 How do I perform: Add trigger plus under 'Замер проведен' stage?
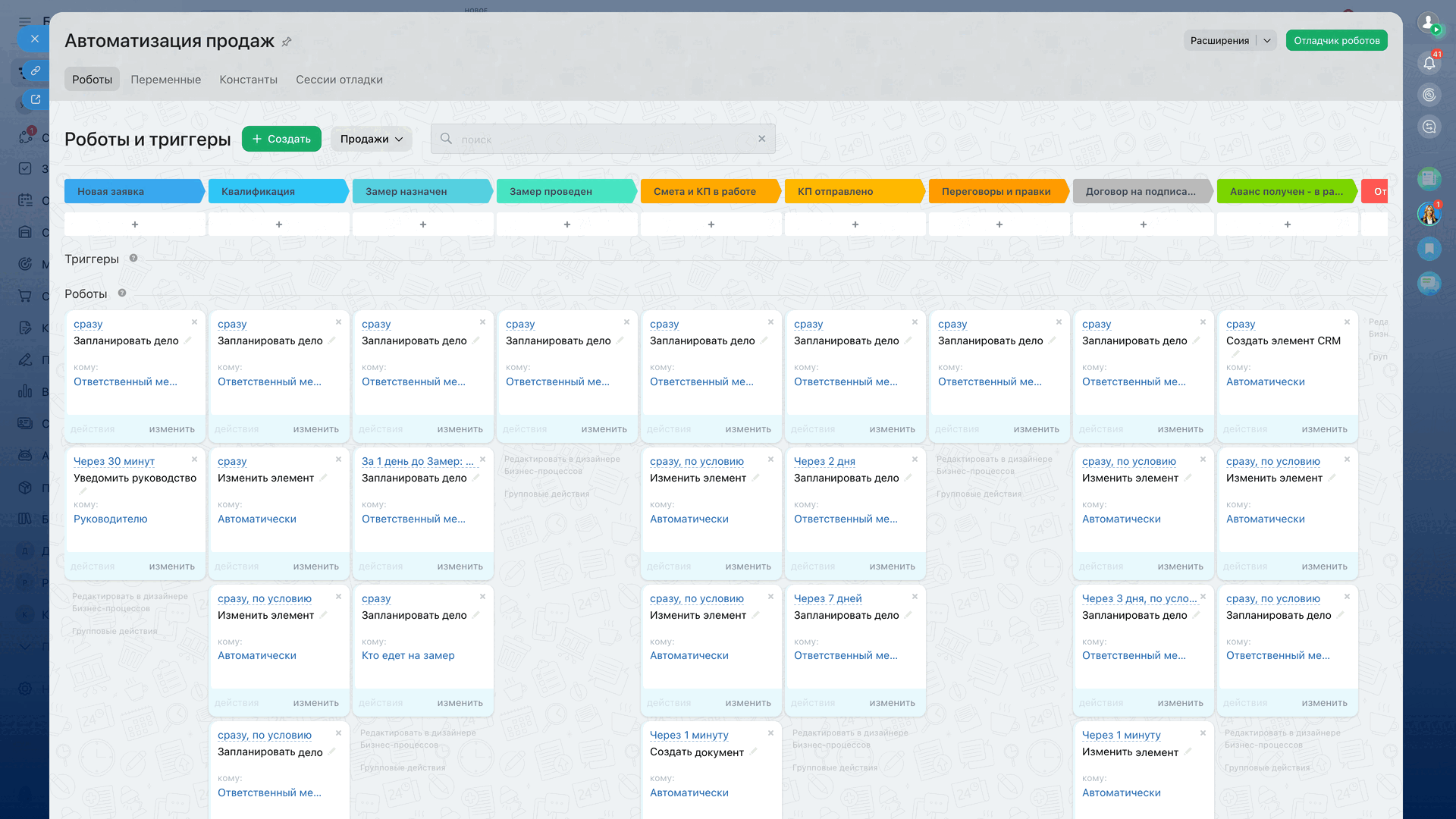(567, 224)
